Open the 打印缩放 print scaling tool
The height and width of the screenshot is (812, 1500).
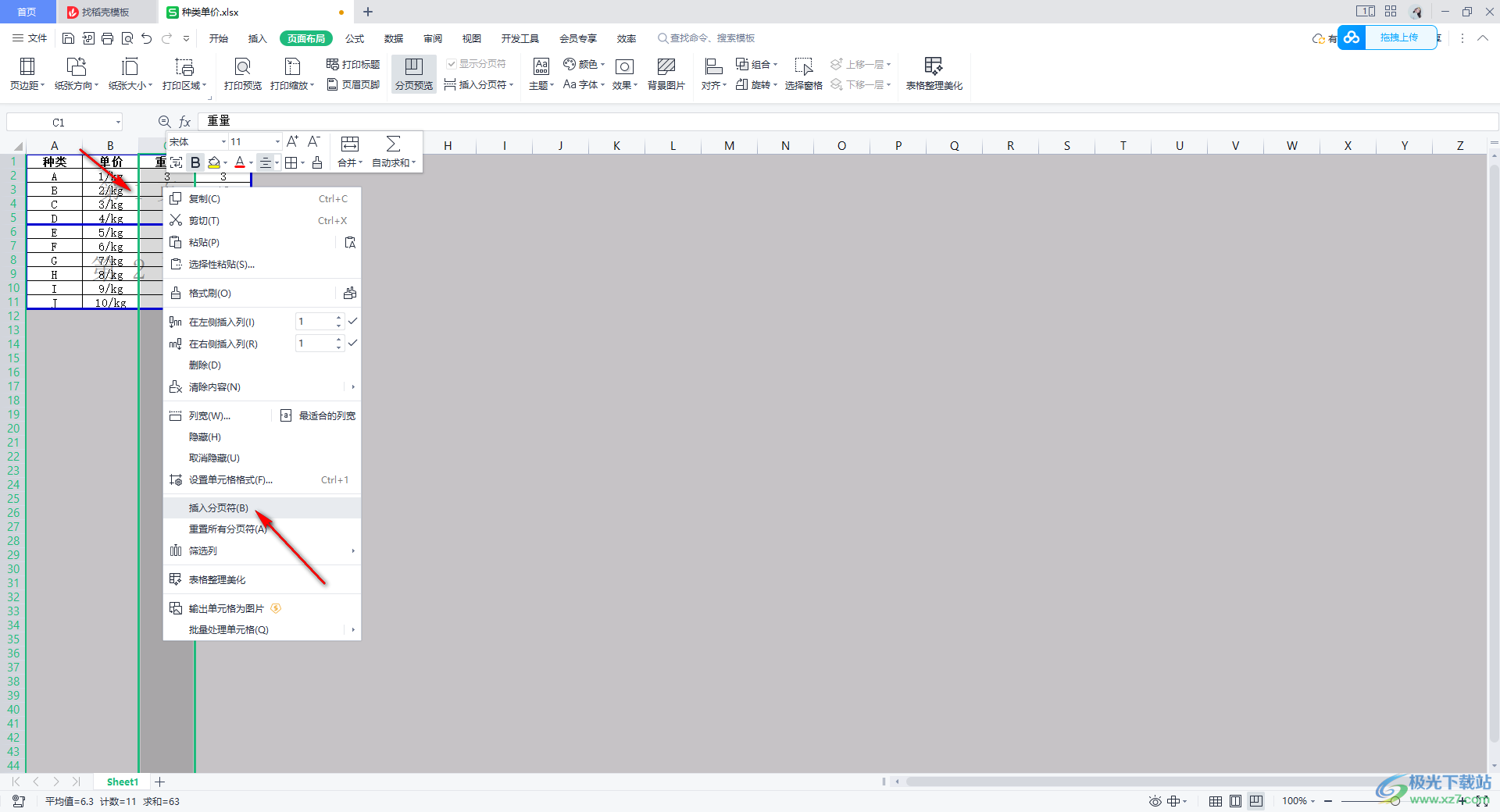291,74
